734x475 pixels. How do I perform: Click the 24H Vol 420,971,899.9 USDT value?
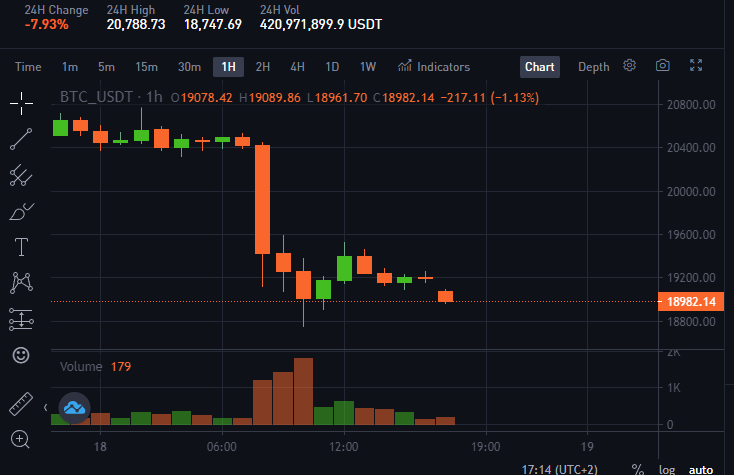(321, 24)
